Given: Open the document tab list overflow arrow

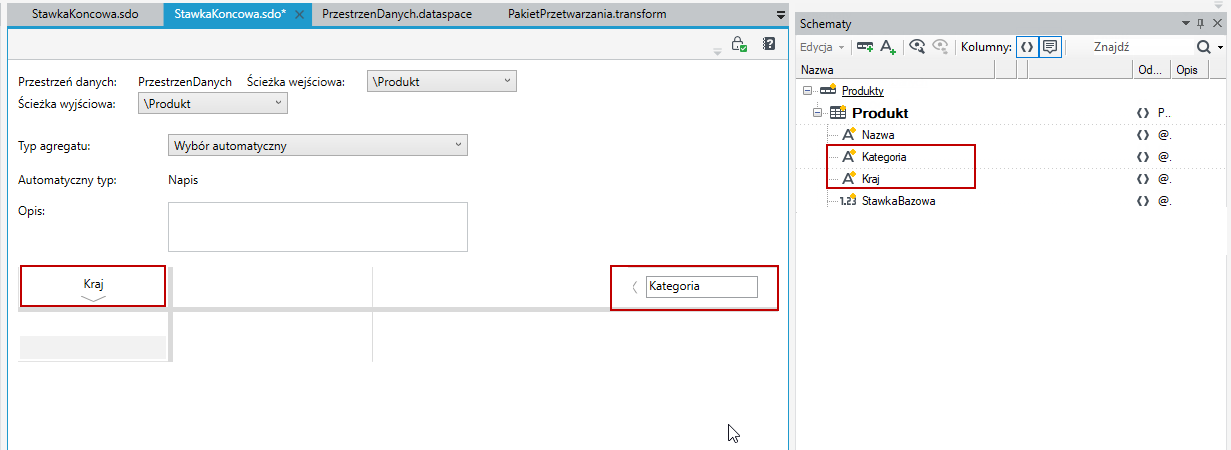Looking at the screenshot, I should pyautogui.click(x=781, y=15).
